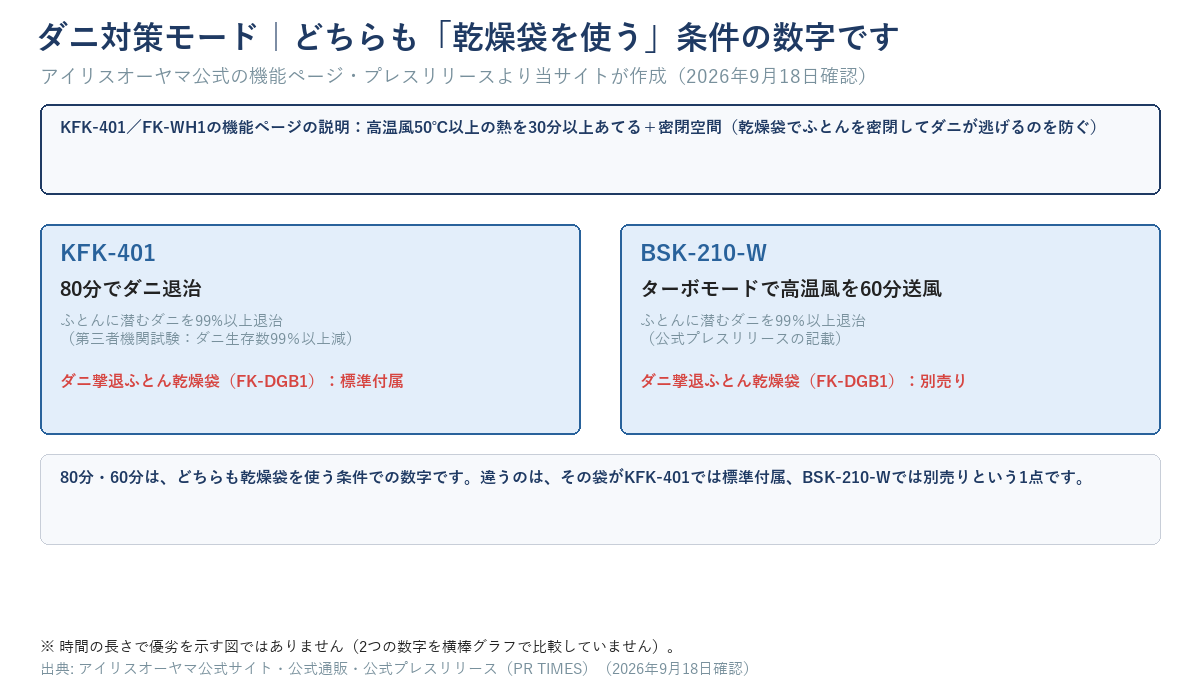Select the KFK-401 card heading
Screen dimensions: 1200x700
pos(108,253)
